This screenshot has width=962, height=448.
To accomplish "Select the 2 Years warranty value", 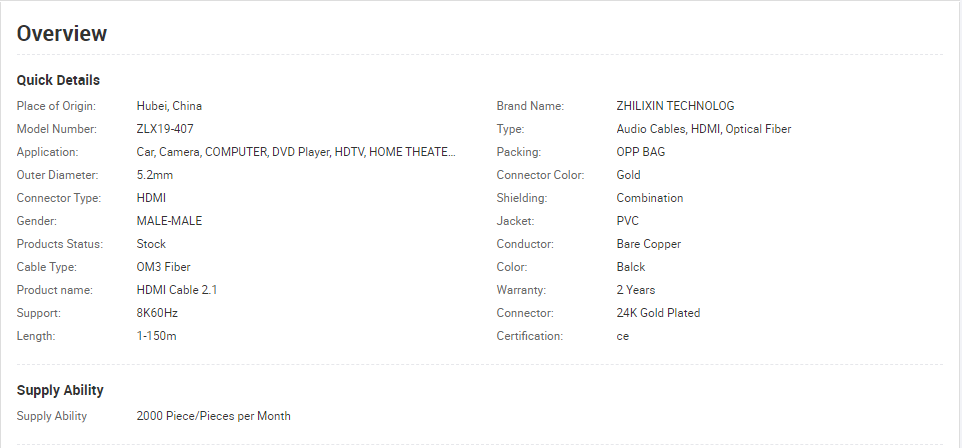I will click(x=636, y=290).
